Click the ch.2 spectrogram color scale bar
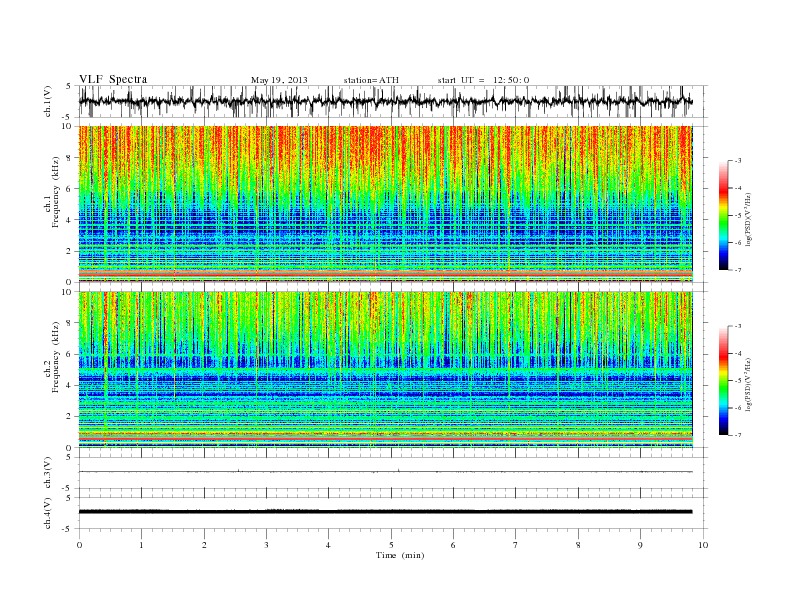The image size is (792, 612). pyautogui.click(x=723, y=381)
